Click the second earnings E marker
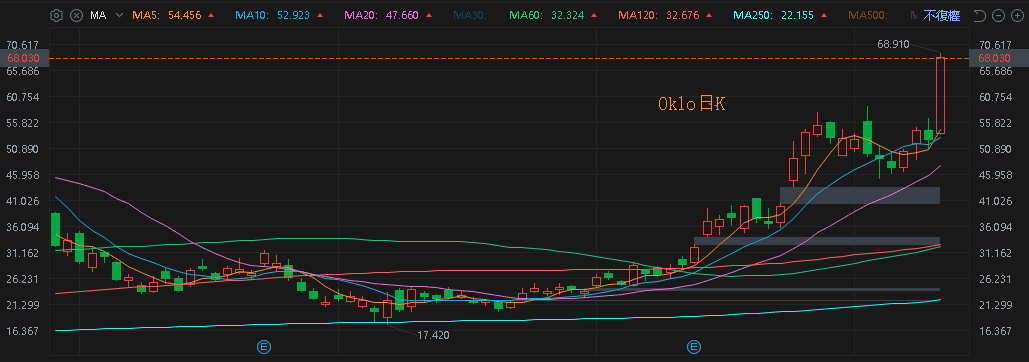The image size is (1029, 362). pos(694,346)
